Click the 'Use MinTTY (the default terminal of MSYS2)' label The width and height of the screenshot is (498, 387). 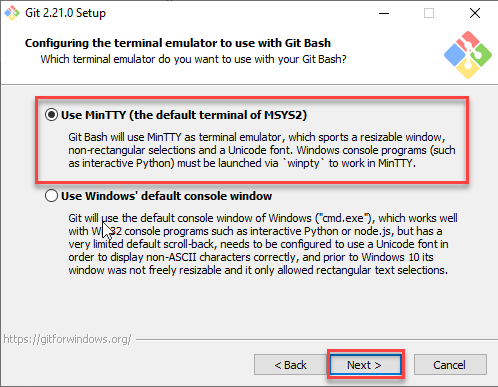point(184,115)
